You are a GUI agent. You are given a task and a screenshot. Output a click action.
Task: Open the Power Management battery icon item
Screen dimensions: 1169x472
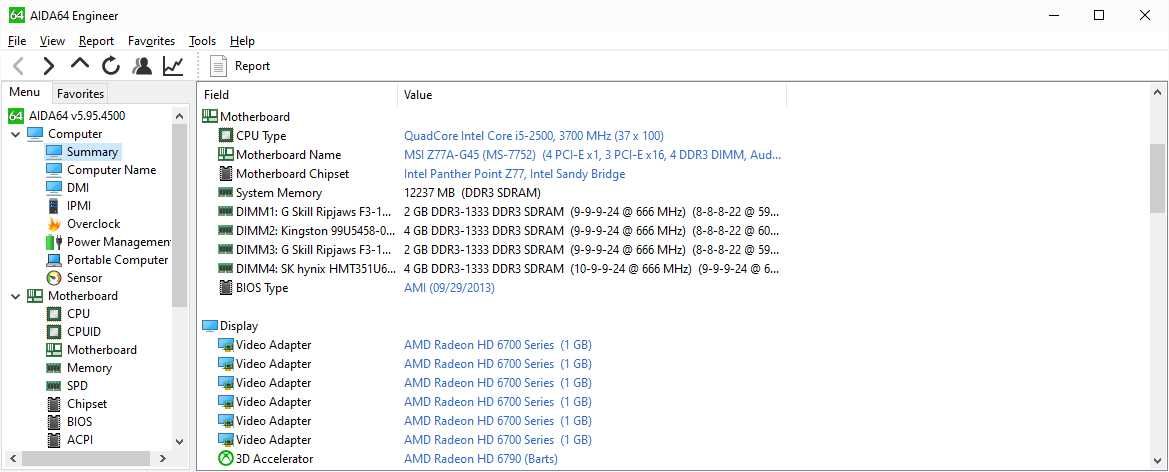click(x=54, y=242)
